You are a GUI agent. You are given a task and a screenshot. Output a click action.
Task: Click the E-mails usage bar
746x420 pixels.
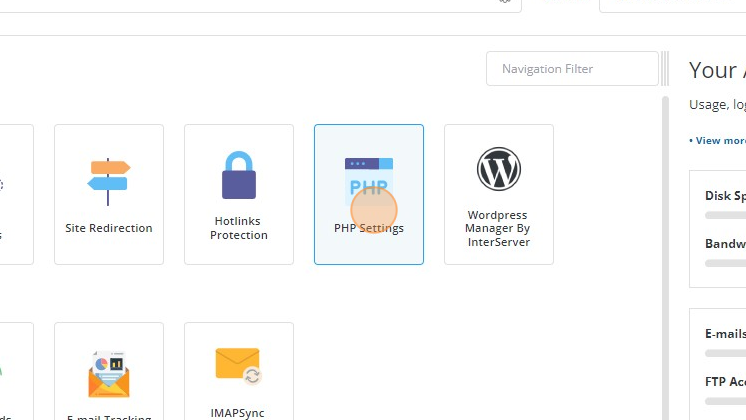tap(725, 353)
